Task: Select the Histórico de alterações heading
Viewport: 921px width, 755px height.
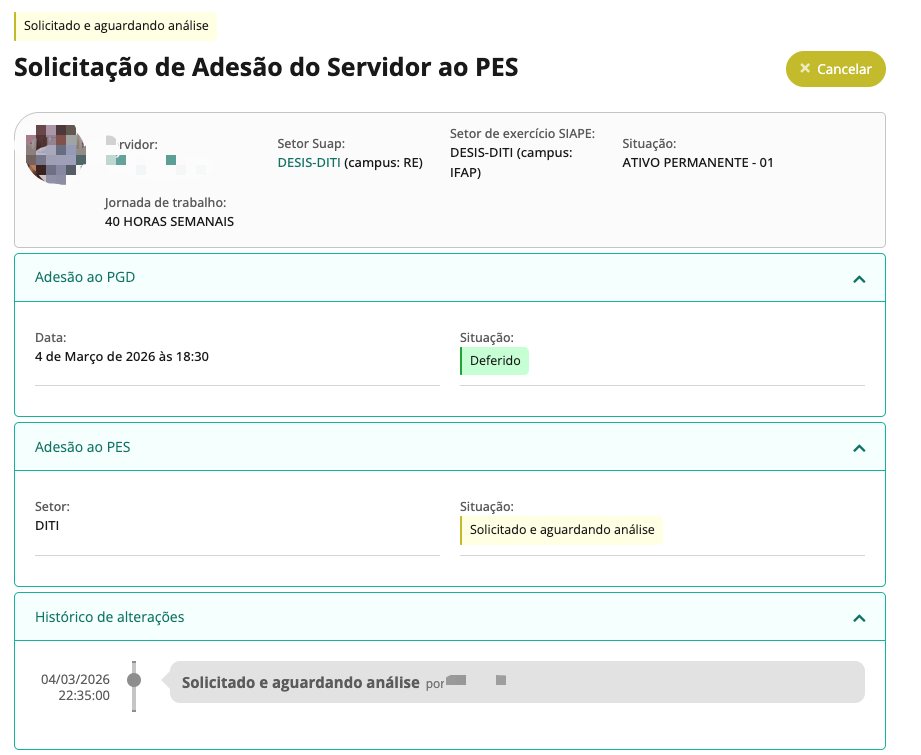Action: tap(109, 617)
